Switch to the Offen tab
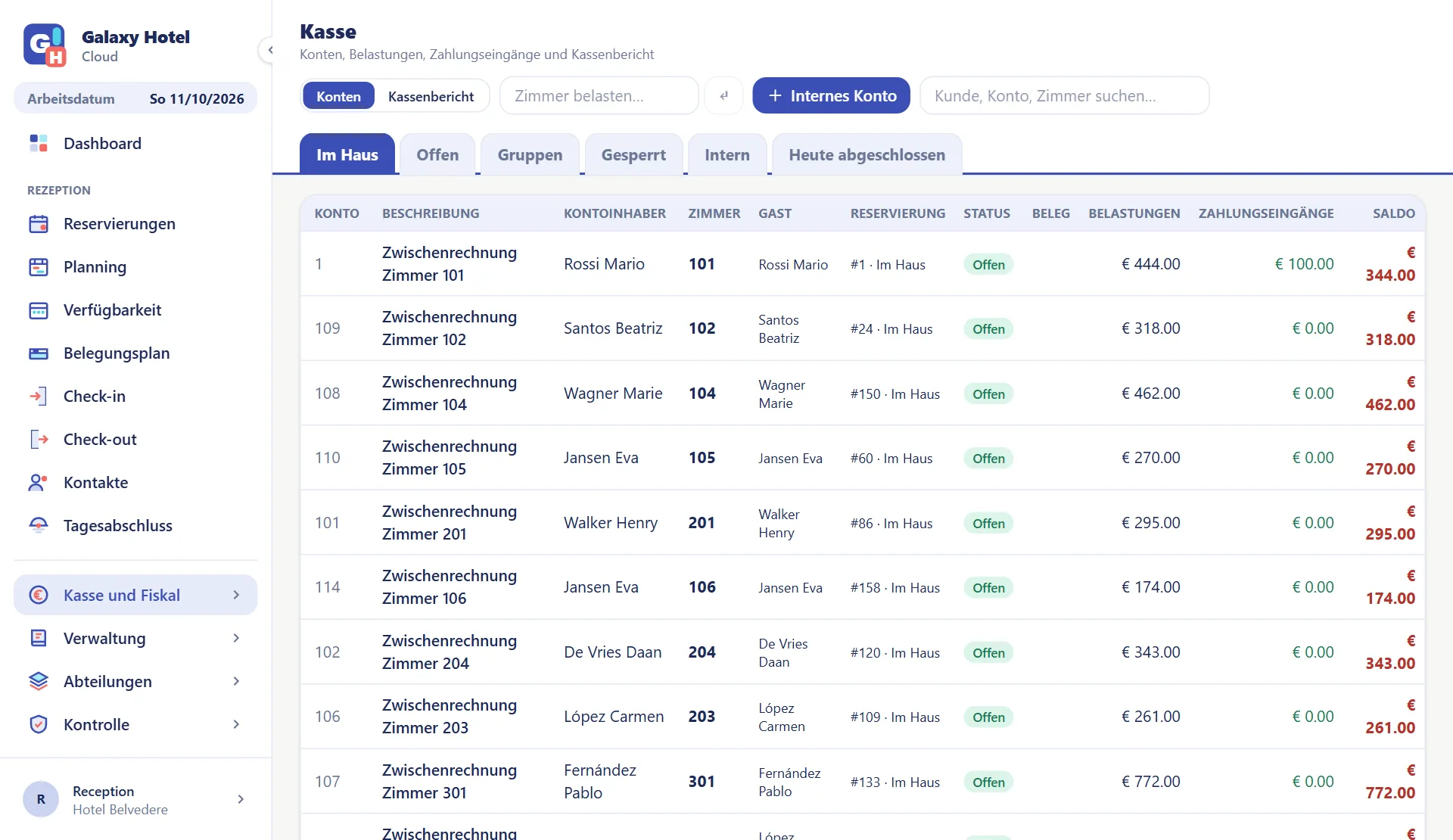The image size is (1453, 840). [x=437, y=154]
